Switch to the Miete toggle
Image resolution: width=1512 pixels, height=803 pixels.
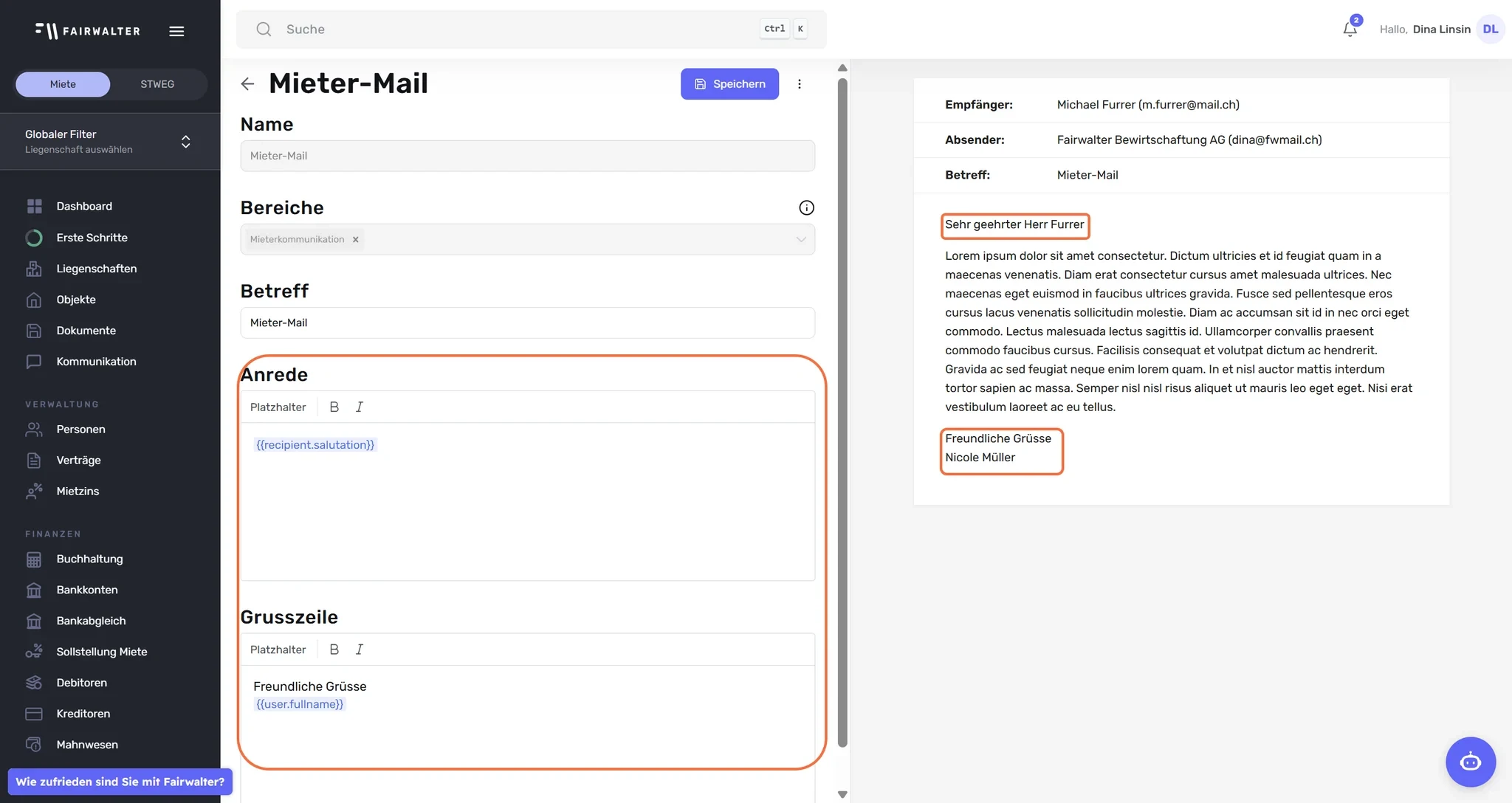(63, 84)
